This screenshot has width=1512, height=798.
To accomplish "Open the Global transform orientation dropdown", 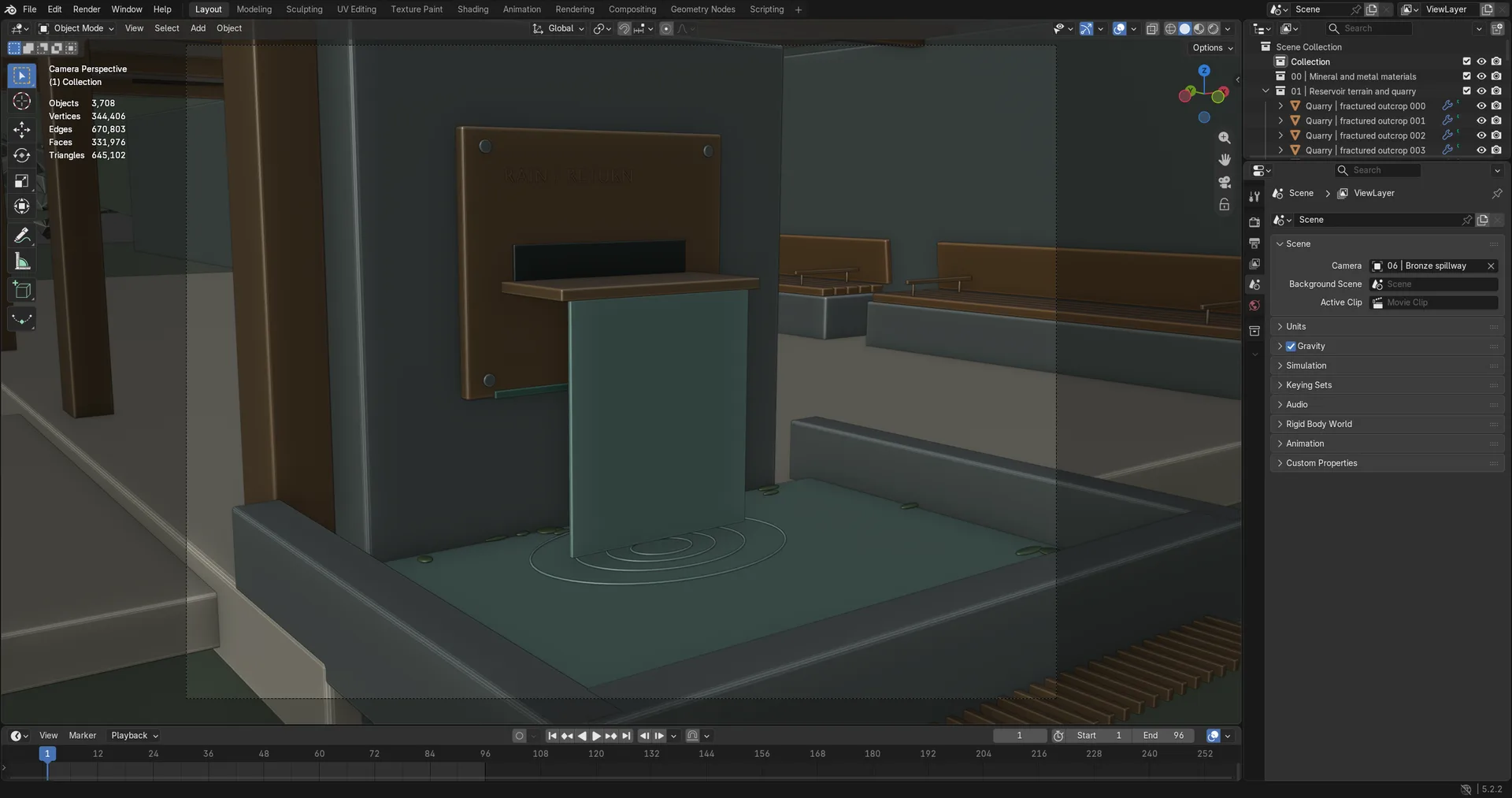I will 559,28.
